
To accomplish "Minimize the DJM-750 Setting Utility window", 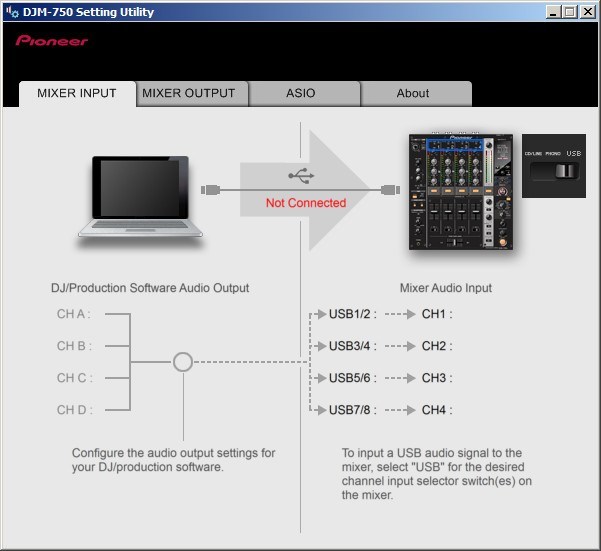I will tap(553, 12).
